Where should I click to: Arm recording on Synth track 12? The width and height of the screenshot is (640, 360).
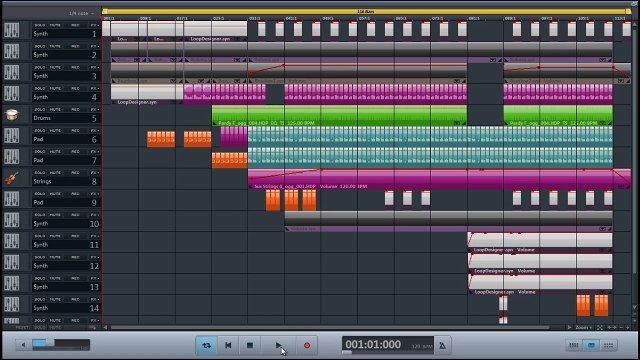75,257
